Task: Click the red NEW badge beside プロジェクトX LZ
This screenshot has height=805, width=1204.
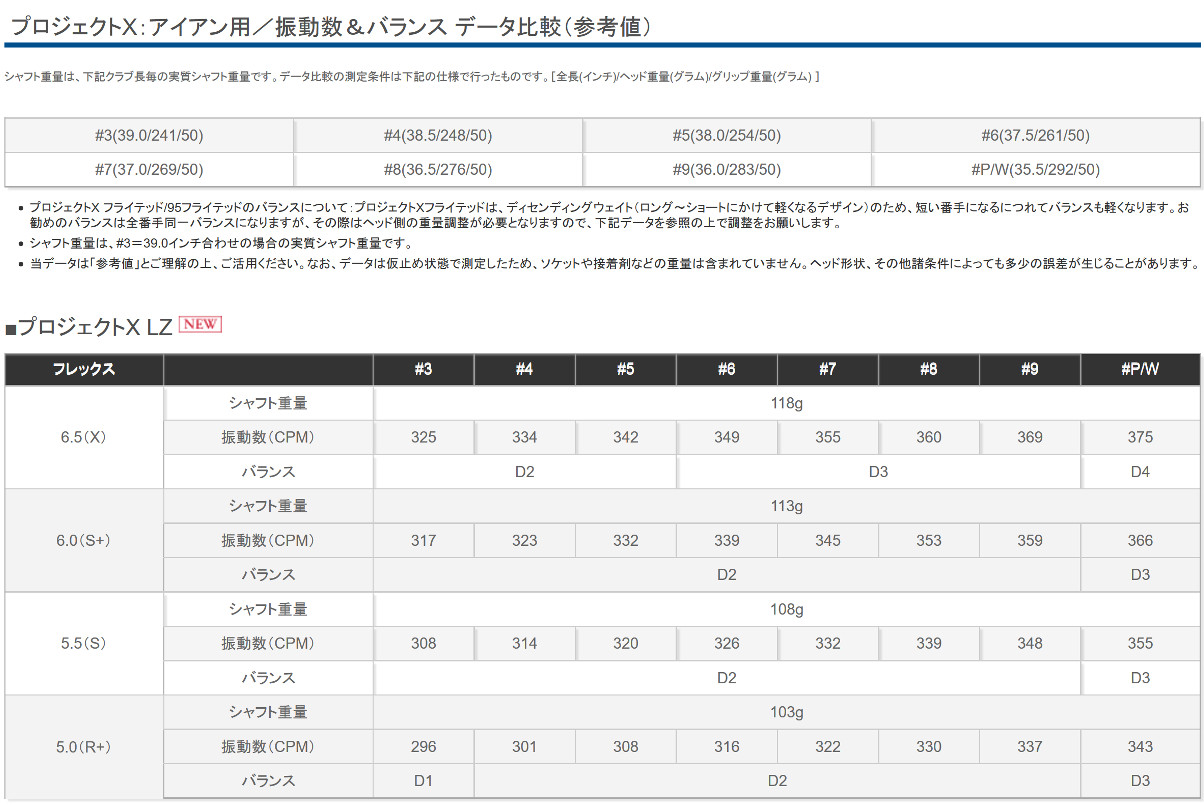Action: [200, 324]
